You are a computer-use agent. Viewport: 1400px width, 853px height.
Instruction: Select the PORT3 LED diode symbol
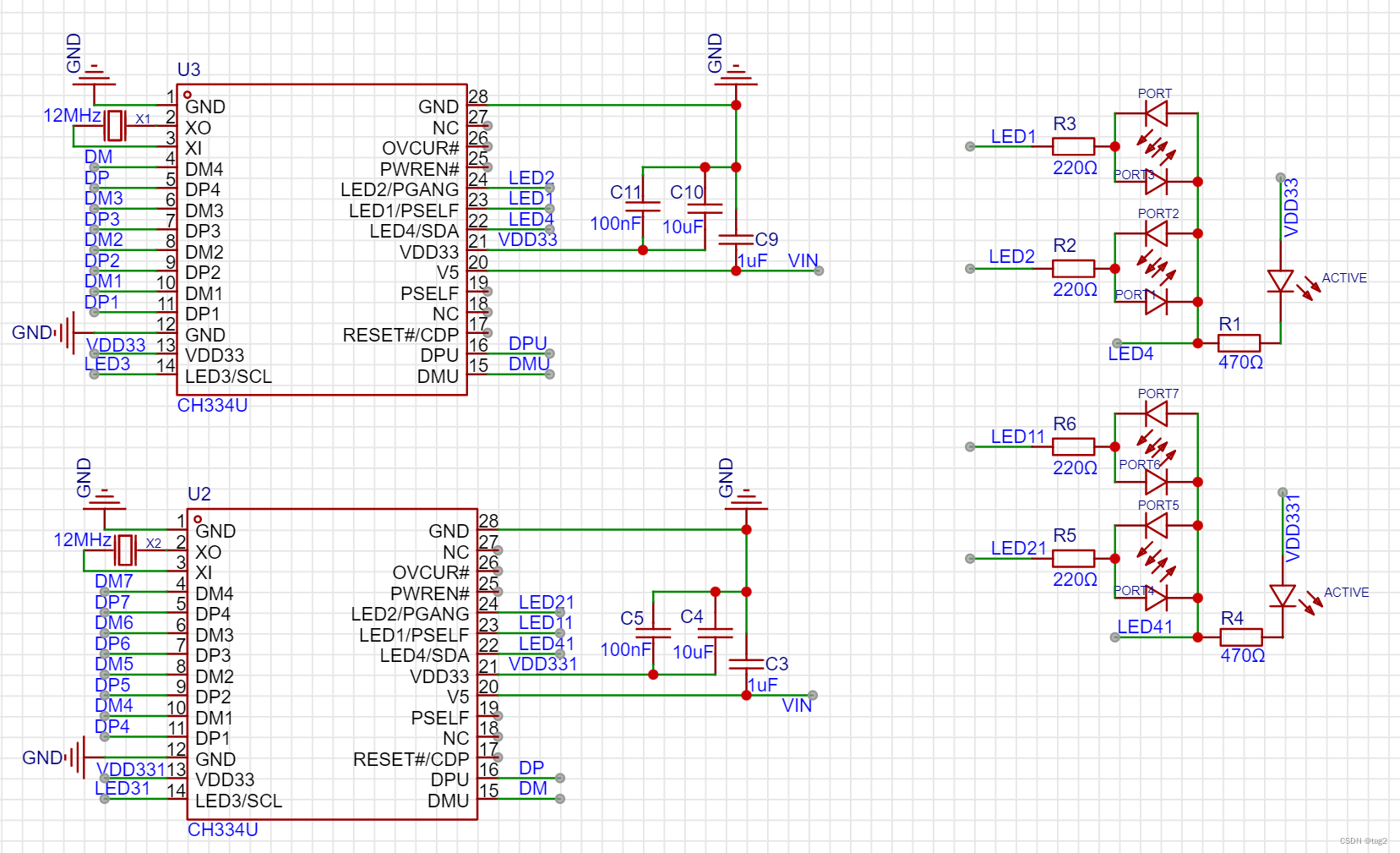pos(1156,181)
